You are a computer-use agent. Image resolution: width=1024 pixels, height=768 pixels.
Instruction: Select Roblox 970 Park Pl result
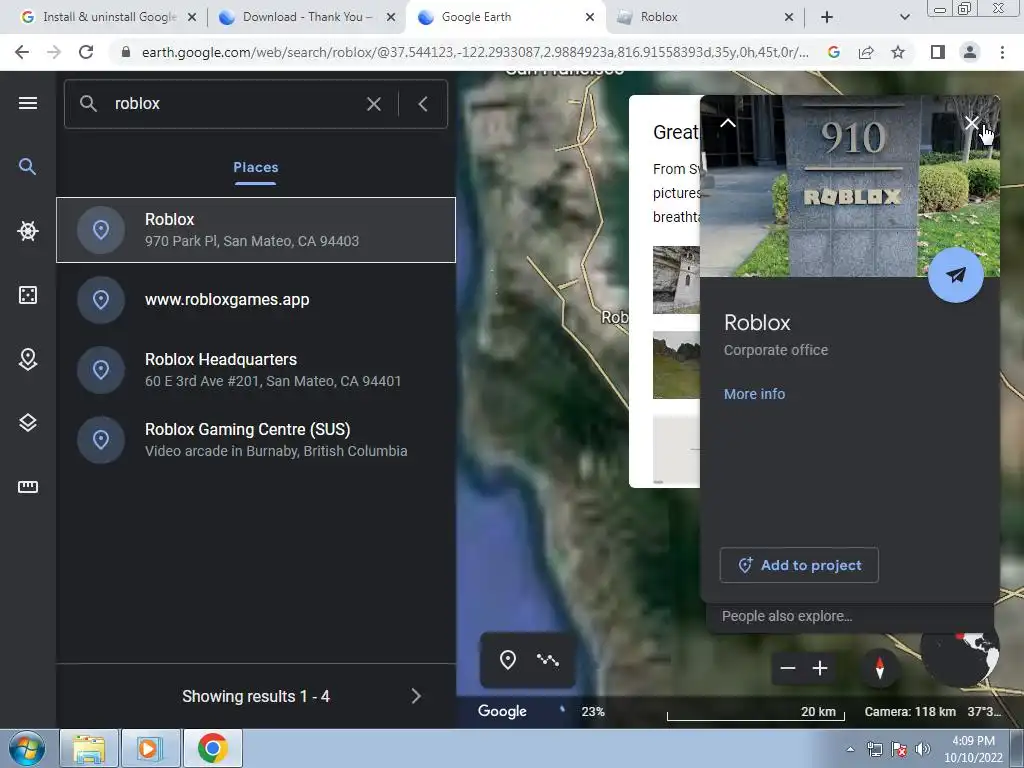256,230
